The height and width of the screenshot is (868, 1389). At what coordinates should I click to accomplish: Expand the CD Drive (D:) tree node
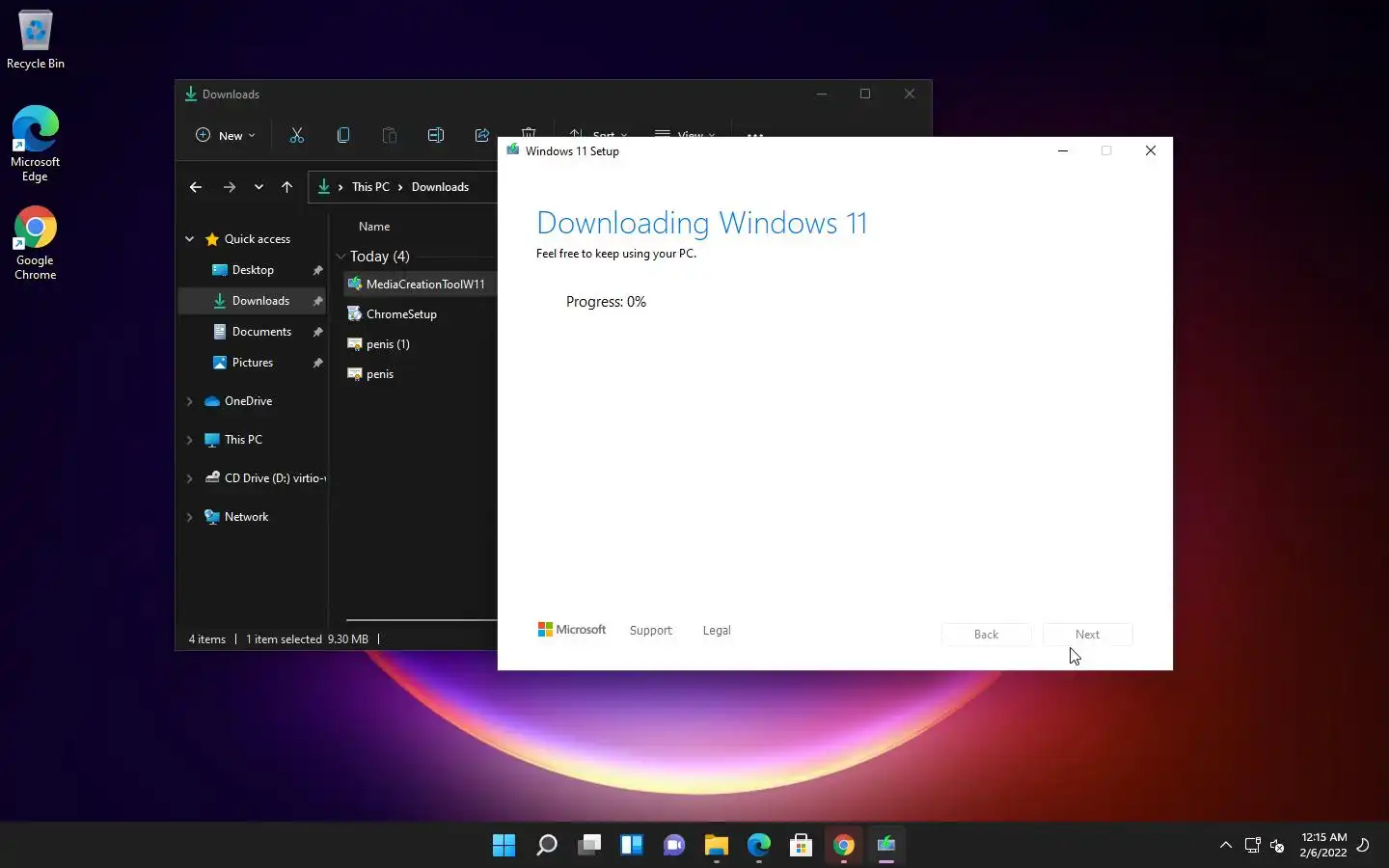(x=190, y=478)
